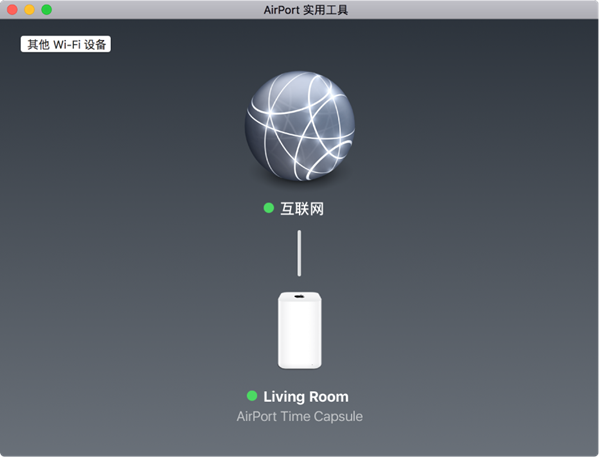600x458 pixels.
Task: Deselect by clicking empty area left of globe
Action: tap(120, 130)
